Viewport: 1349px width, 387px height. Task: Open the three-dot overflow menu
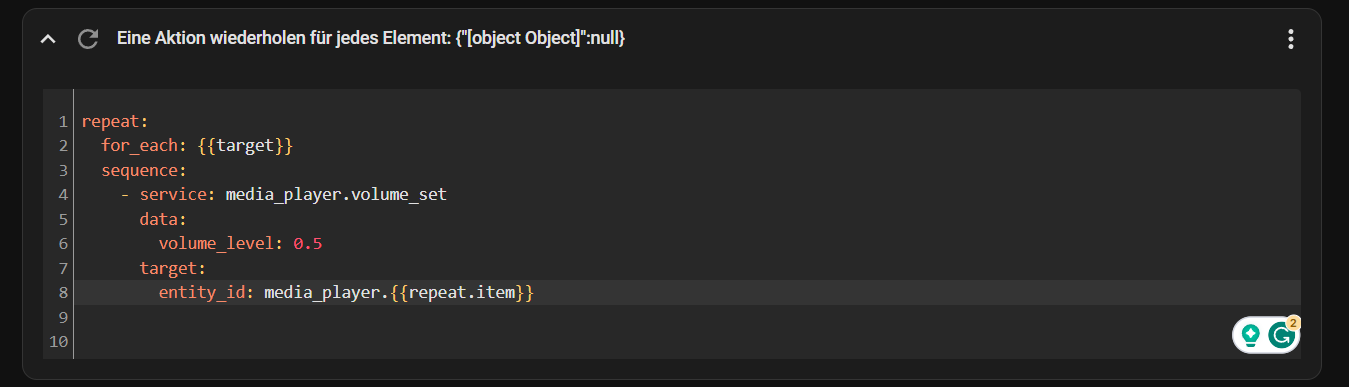click(1291, 39)
